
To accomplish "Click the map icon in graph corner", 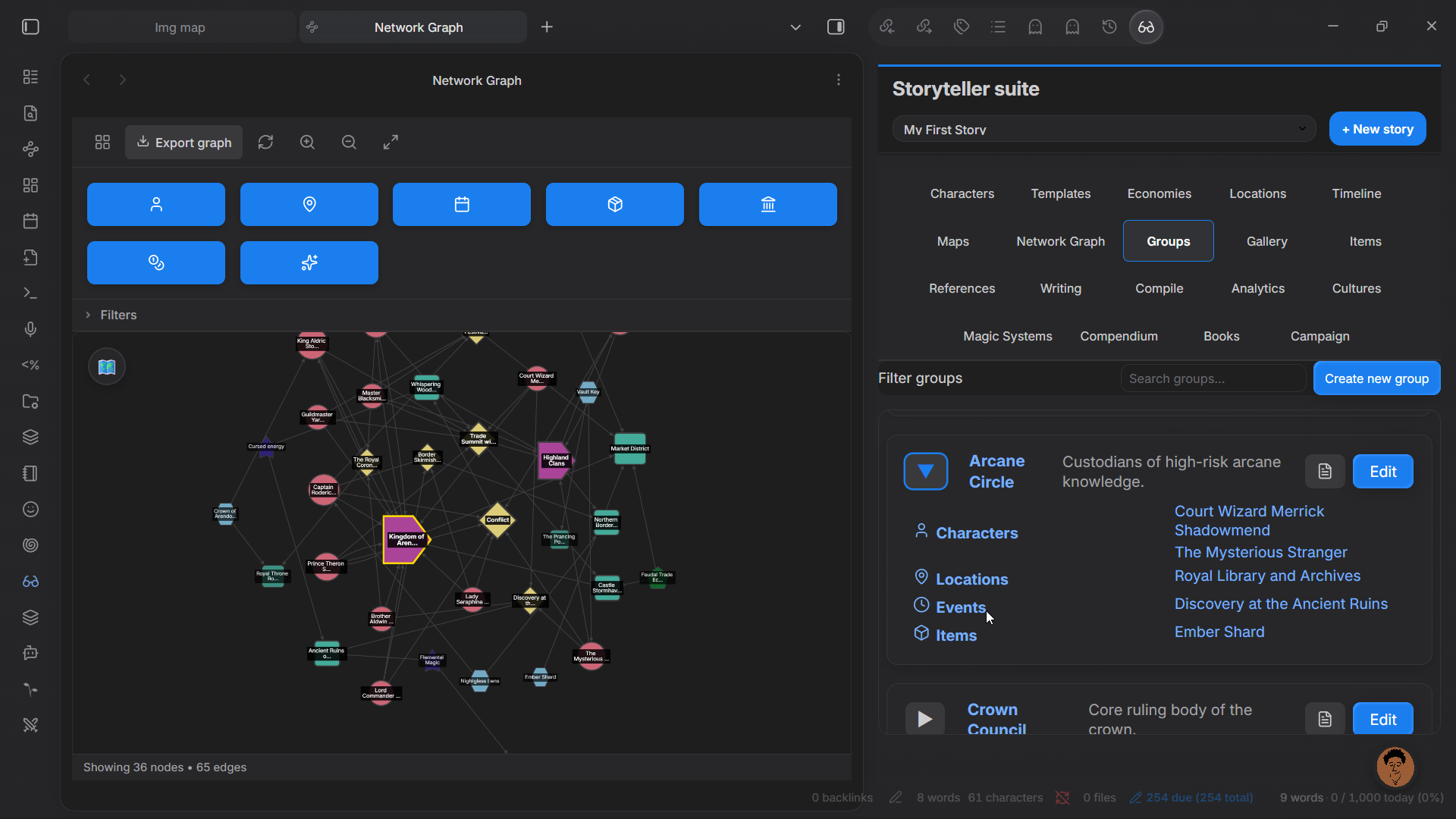I will tap(107, 367).
